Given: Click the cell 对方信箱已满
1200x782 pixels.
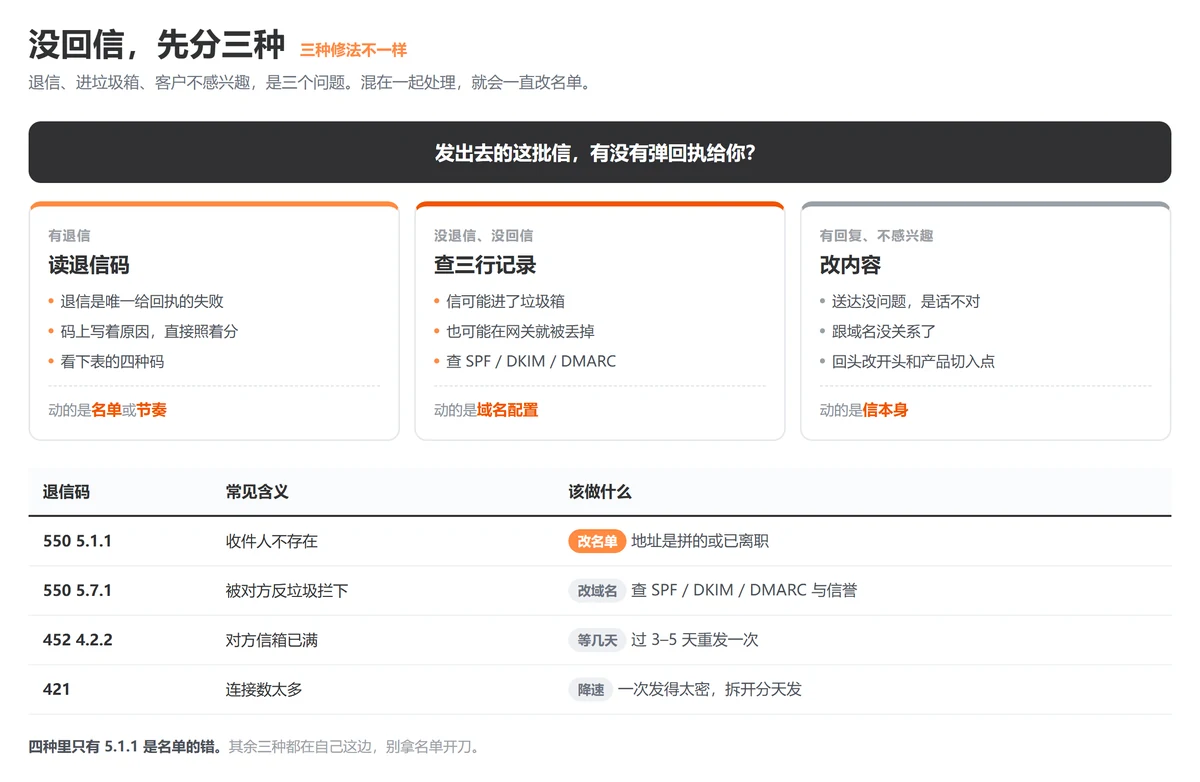Looking at the screenshot, I should tap(272, 640).
